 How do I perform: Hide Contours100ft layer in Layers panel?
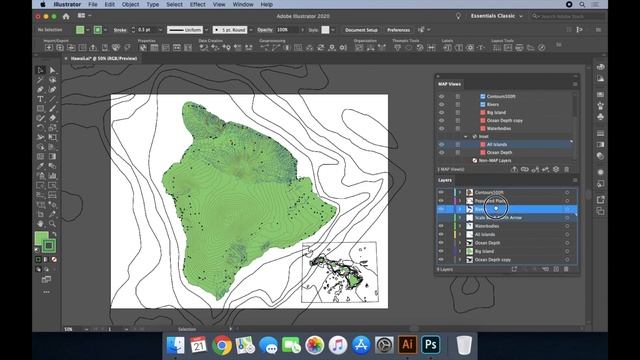(x=441, y=192)
